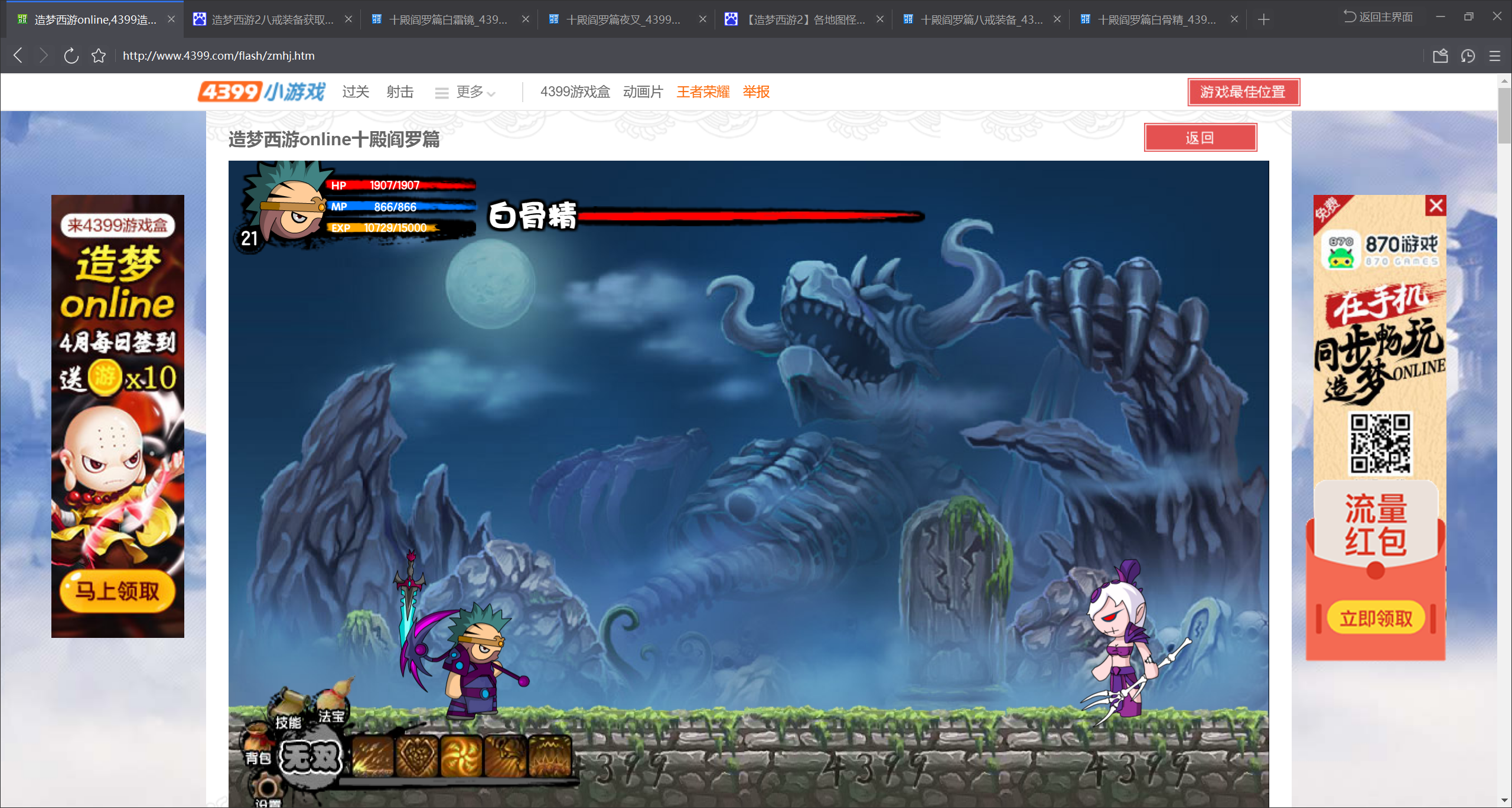The height and width of the screenshot is (808, 1512).
Task: Click the 游戏最佳位置 button
Action: coord(1243,92)
